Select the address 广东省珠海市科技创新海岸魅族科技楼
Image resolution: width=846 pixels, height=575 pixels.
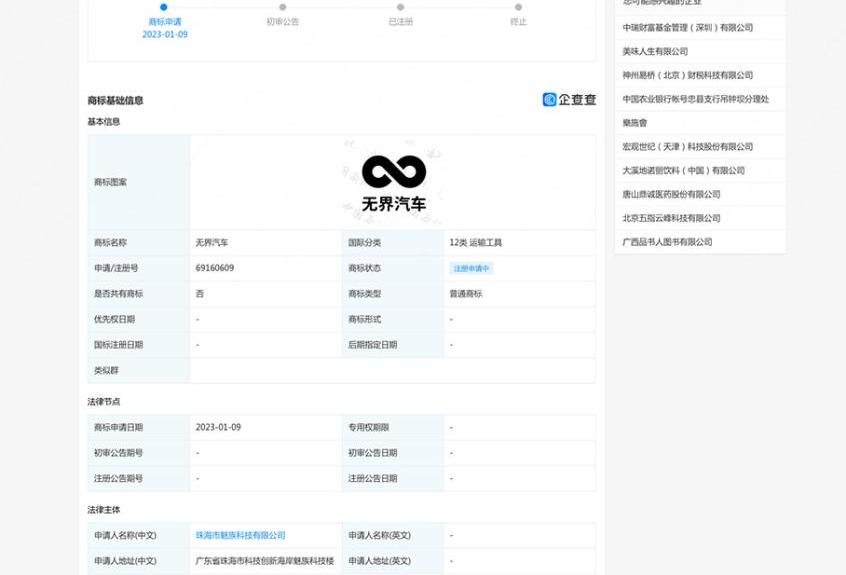[x=265, y=561]
